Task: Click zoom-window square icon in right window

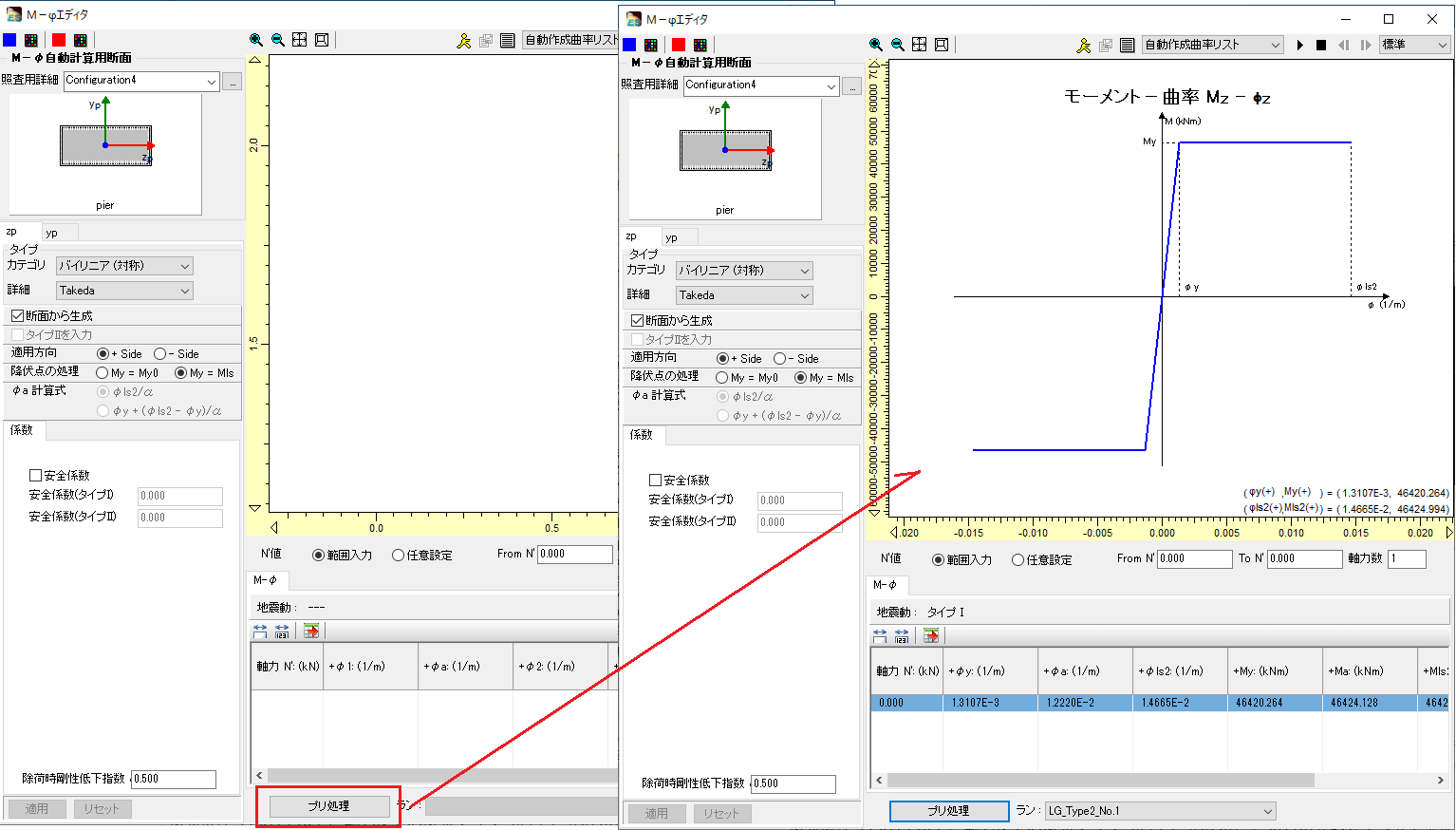Action: pos(942,45)
